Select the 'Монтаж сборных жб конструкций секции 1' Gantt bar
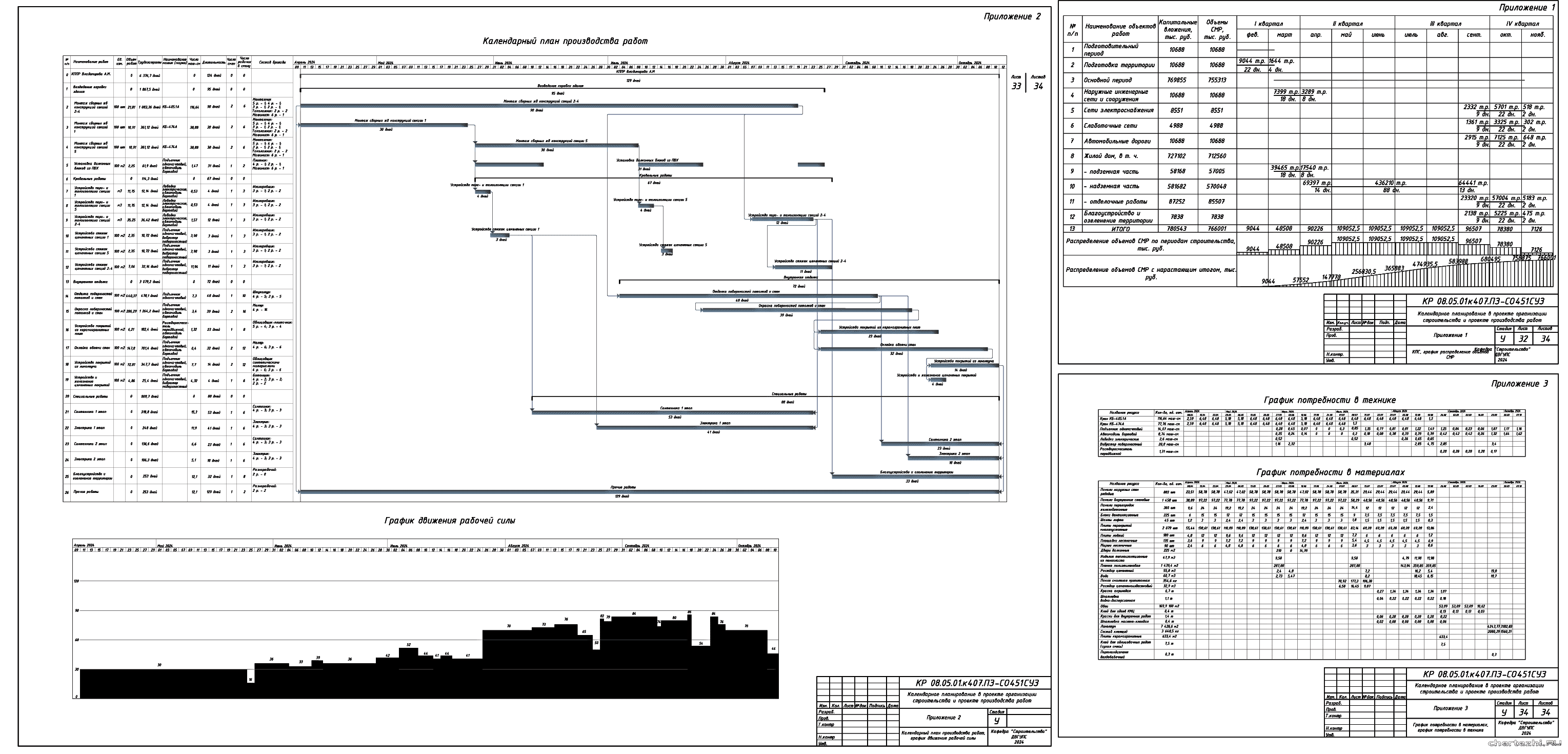The image size is (1568, 754). click(384, 126)
